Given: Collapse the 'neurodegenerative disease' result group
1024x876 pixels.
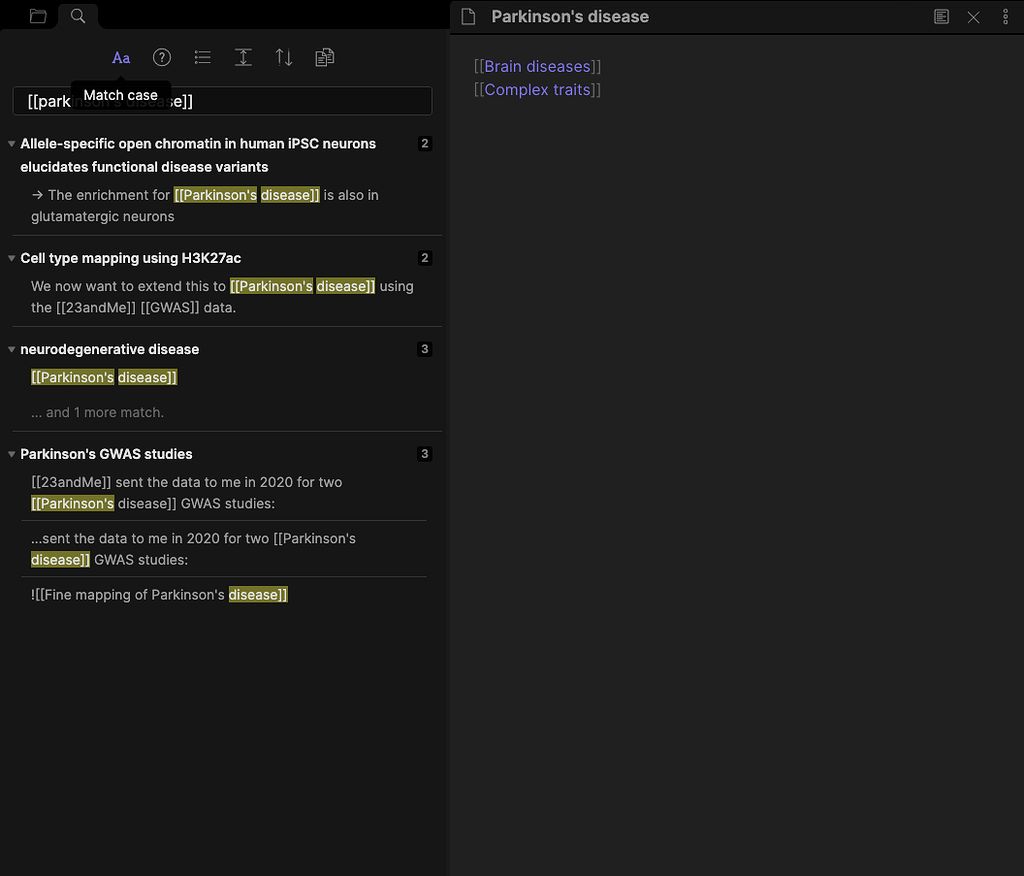Looking at the screenshot, I should click(11, 349).
